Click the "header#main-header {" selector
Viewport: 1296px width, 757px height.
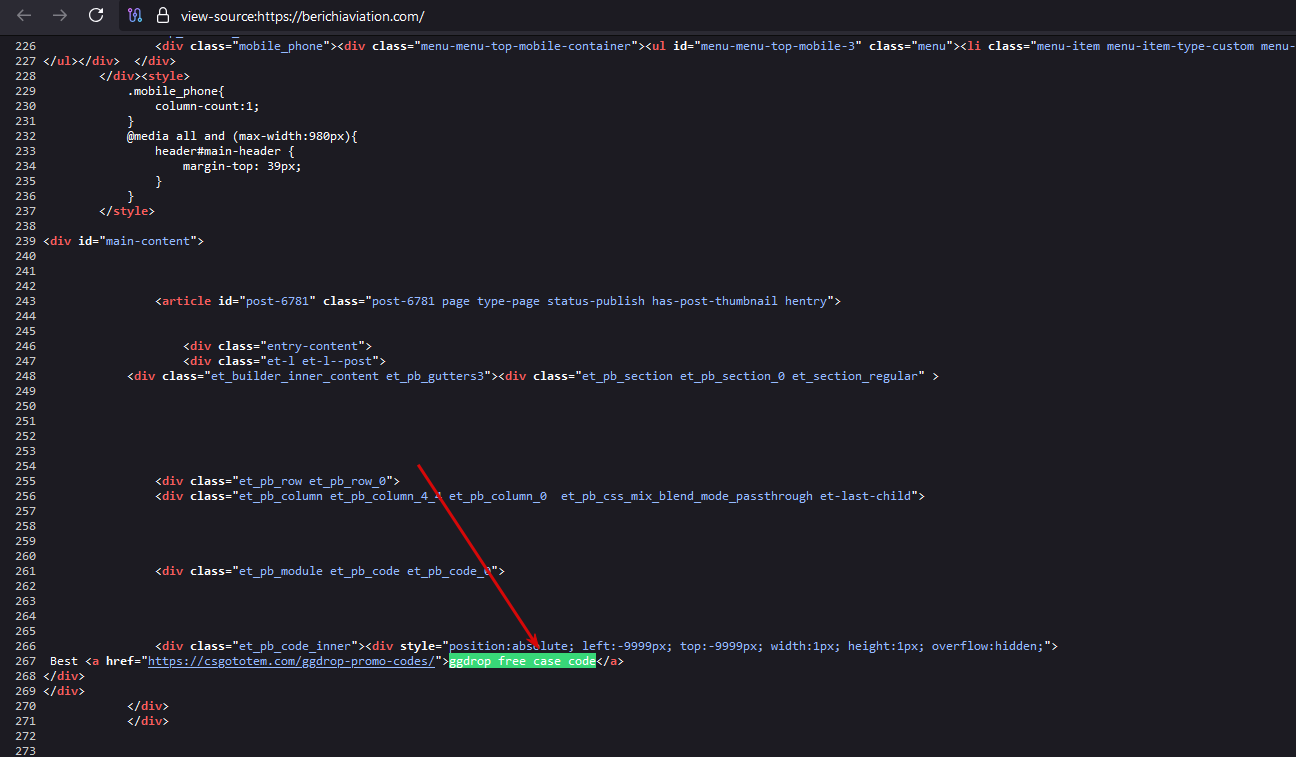tap(225, 151)
